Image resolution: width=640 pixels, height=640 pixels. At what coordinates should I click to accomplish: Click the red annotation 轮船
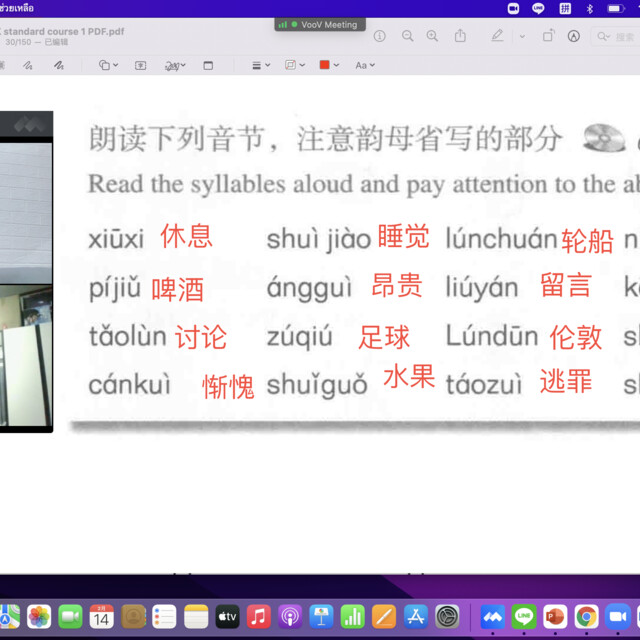587,241
